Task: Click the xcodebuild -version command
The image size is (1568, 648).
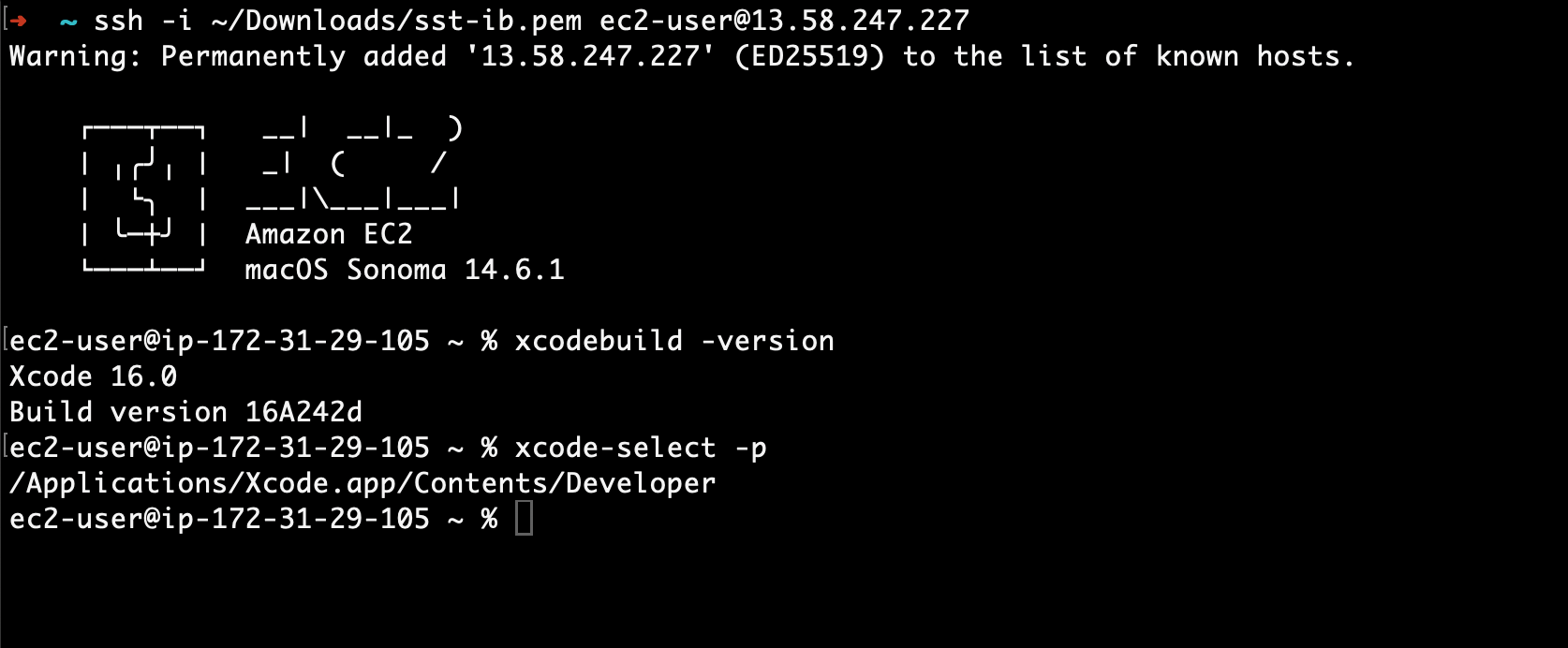Action: coord(674,341)
